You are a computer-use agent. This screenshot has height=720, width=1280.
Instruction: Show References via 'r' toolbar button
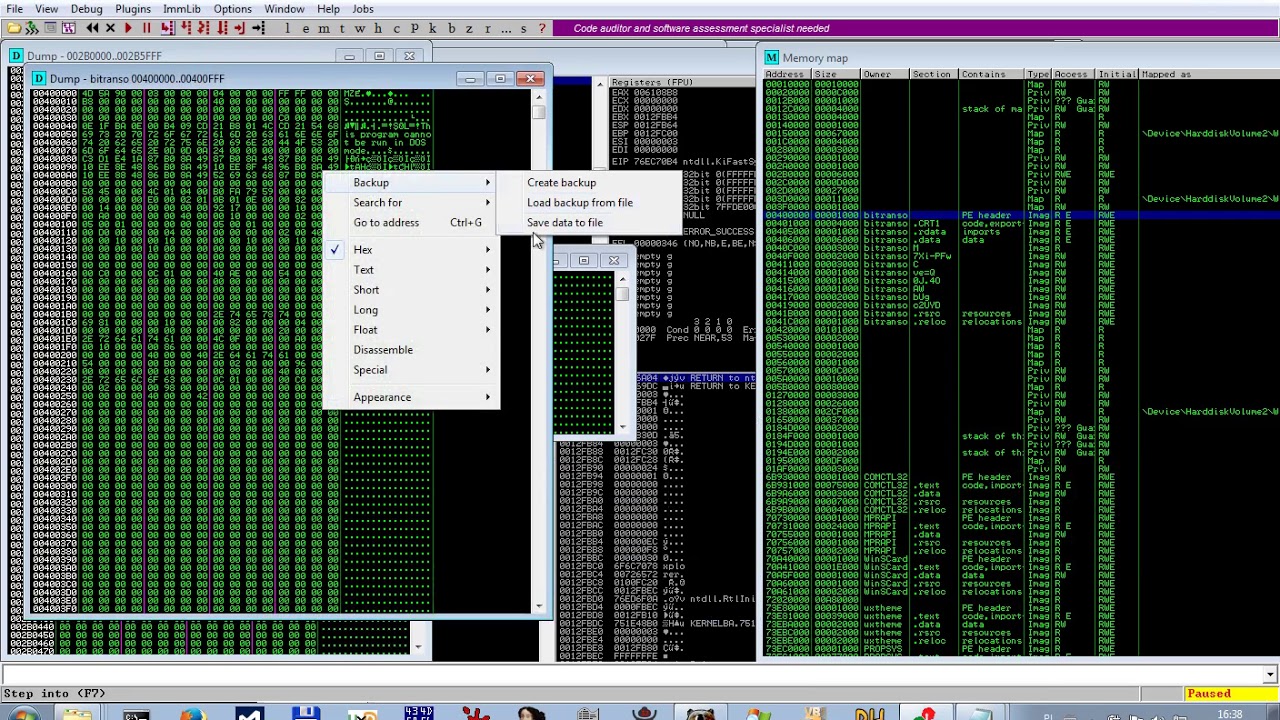[x=488, y=28]
